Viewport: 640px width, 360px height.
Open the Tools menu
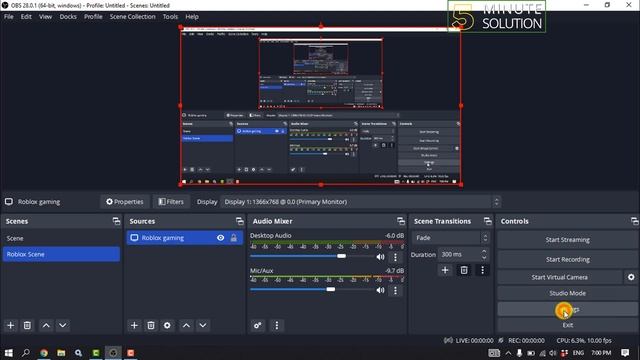point(170,17)
